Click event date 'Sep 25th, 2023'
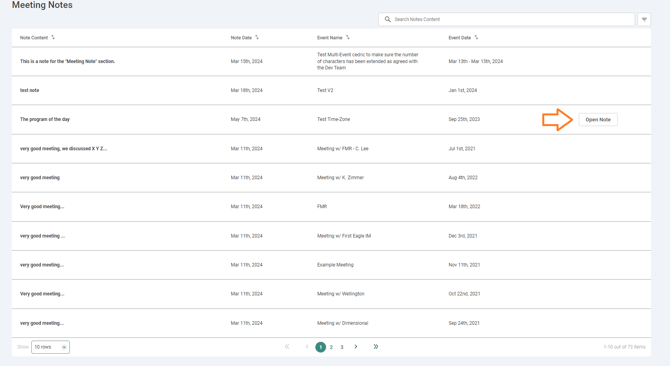This screenshot has height=366, width=670. point(464,119)
